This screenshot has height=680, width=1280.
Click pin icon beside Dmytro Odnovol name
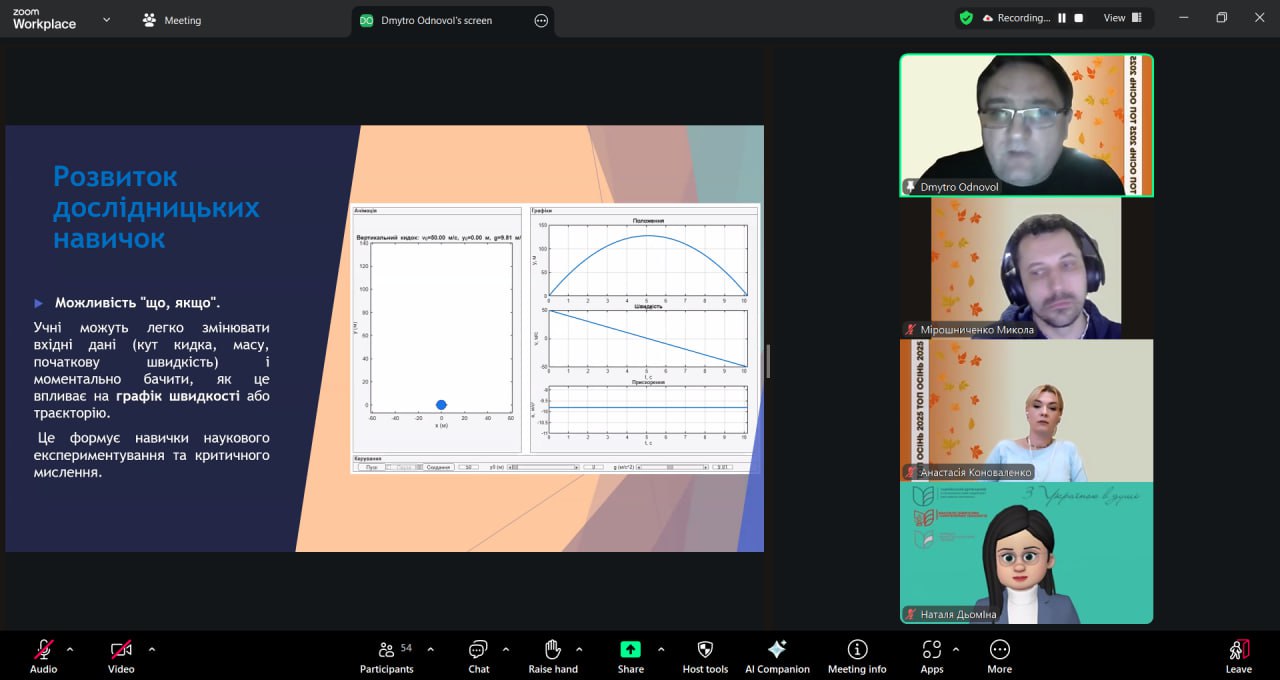(910, 187)
